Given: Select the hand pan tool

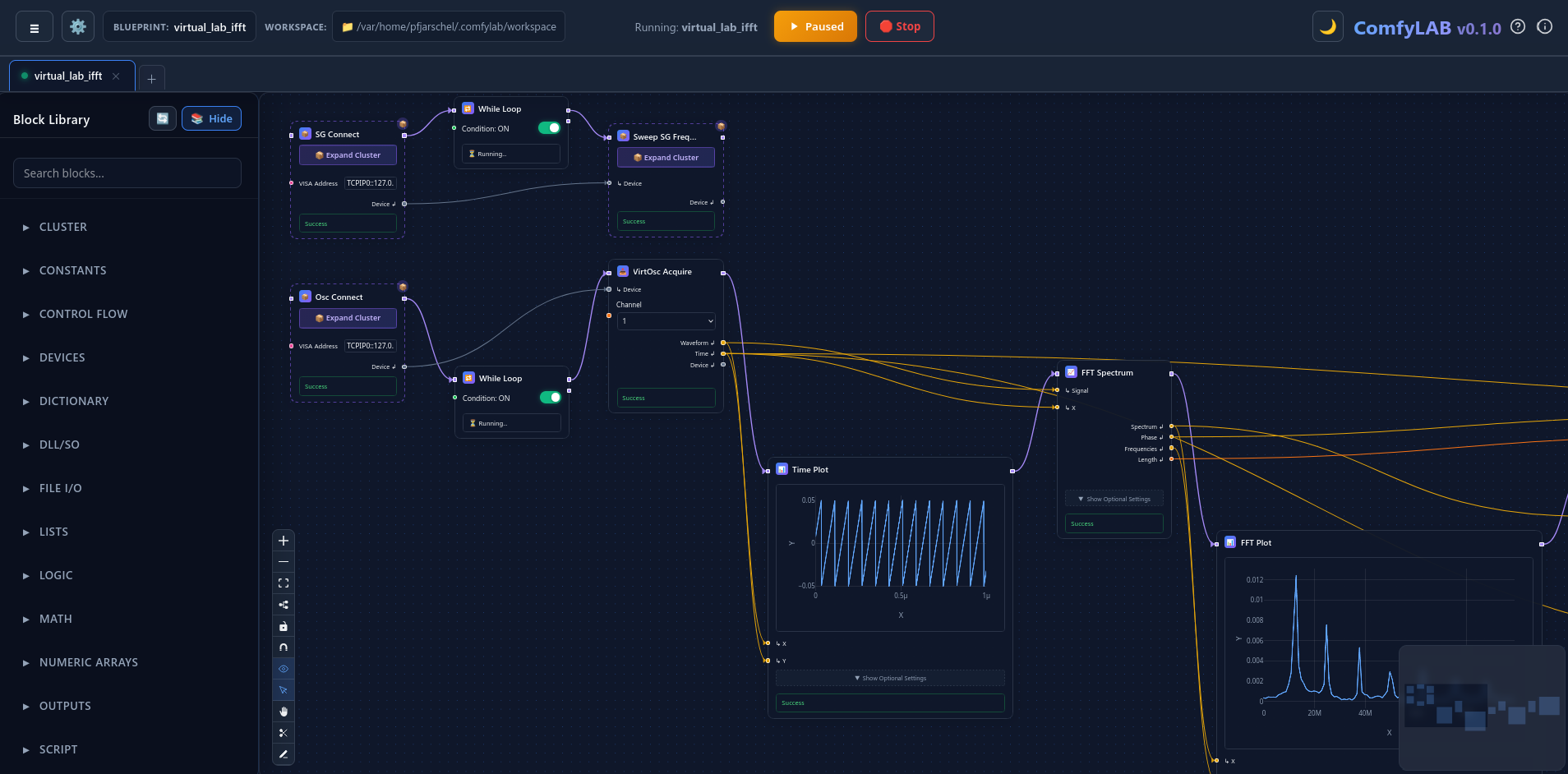Looking at the screenshot, I should tap(284, 712).
